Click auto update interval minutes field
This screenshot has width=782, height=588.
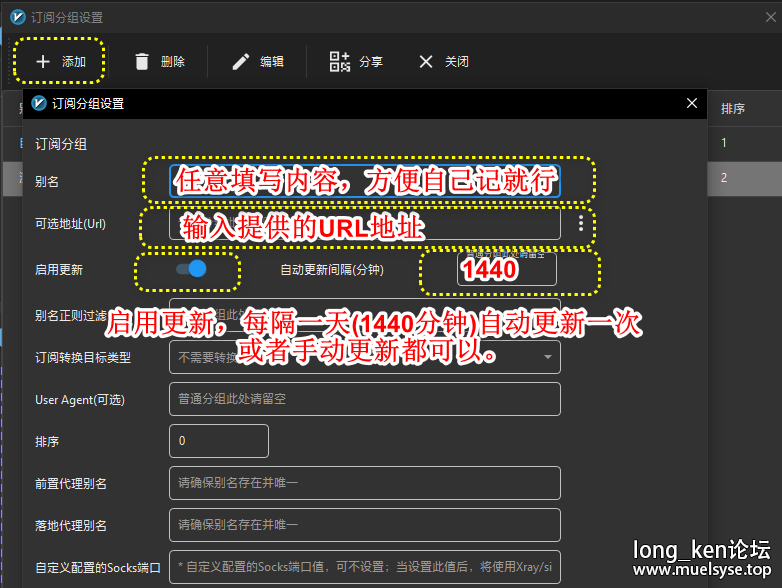point(506,269)
